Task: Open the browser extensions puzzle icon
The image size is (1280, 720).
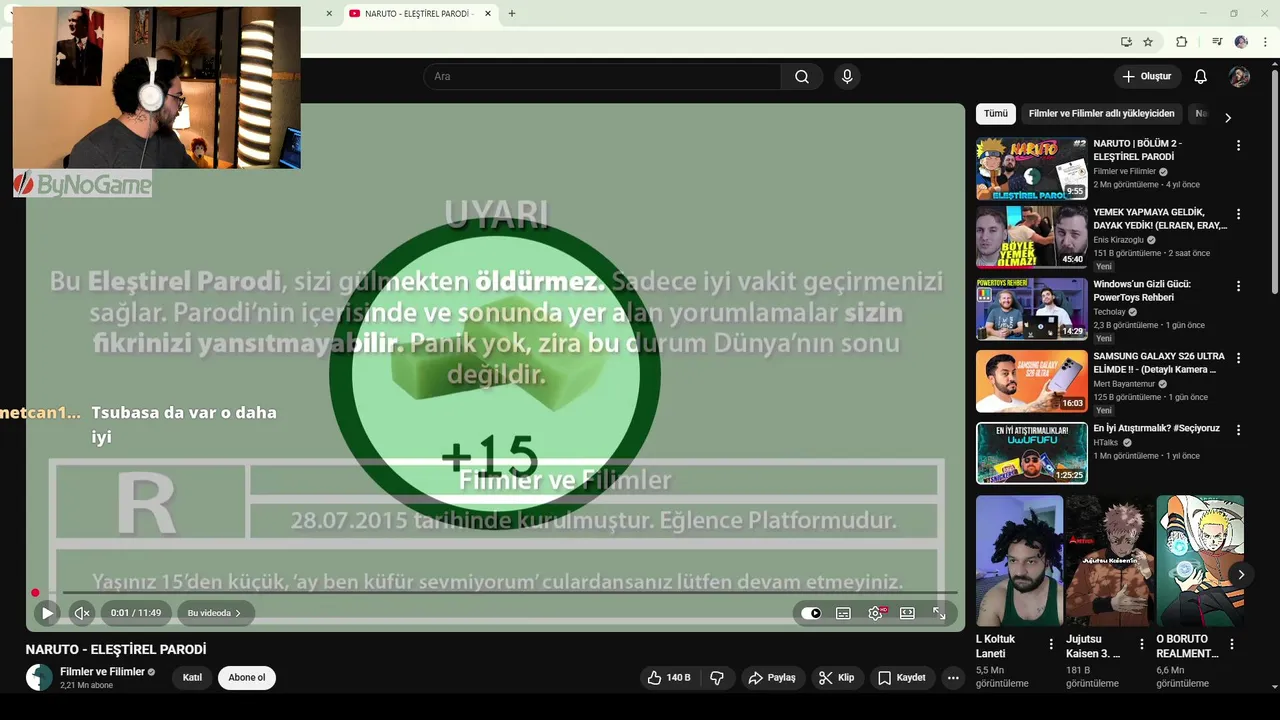Action: click(x=1181, y=42)
